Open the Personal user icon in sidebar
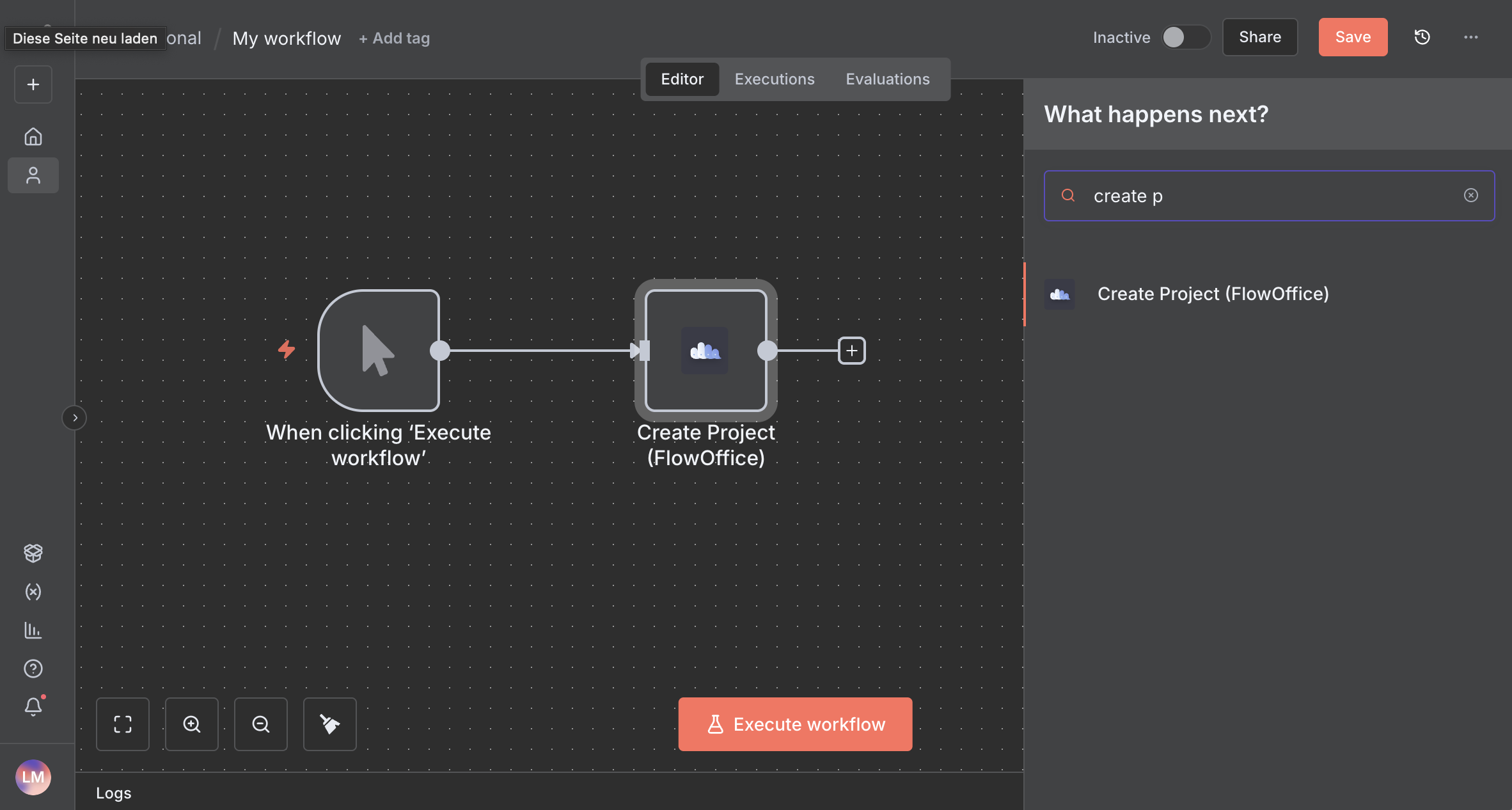This screenshot has height=810, width=1512. click(x=33, y=175)
